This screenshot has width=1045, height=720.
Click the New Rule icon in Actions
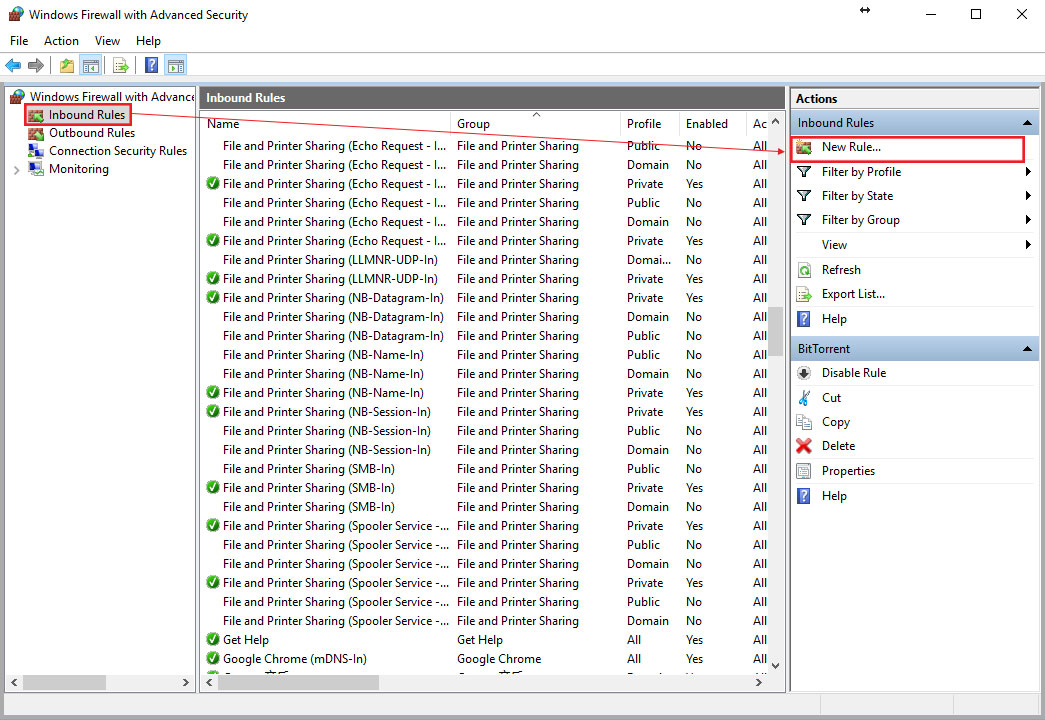[804, 147]
